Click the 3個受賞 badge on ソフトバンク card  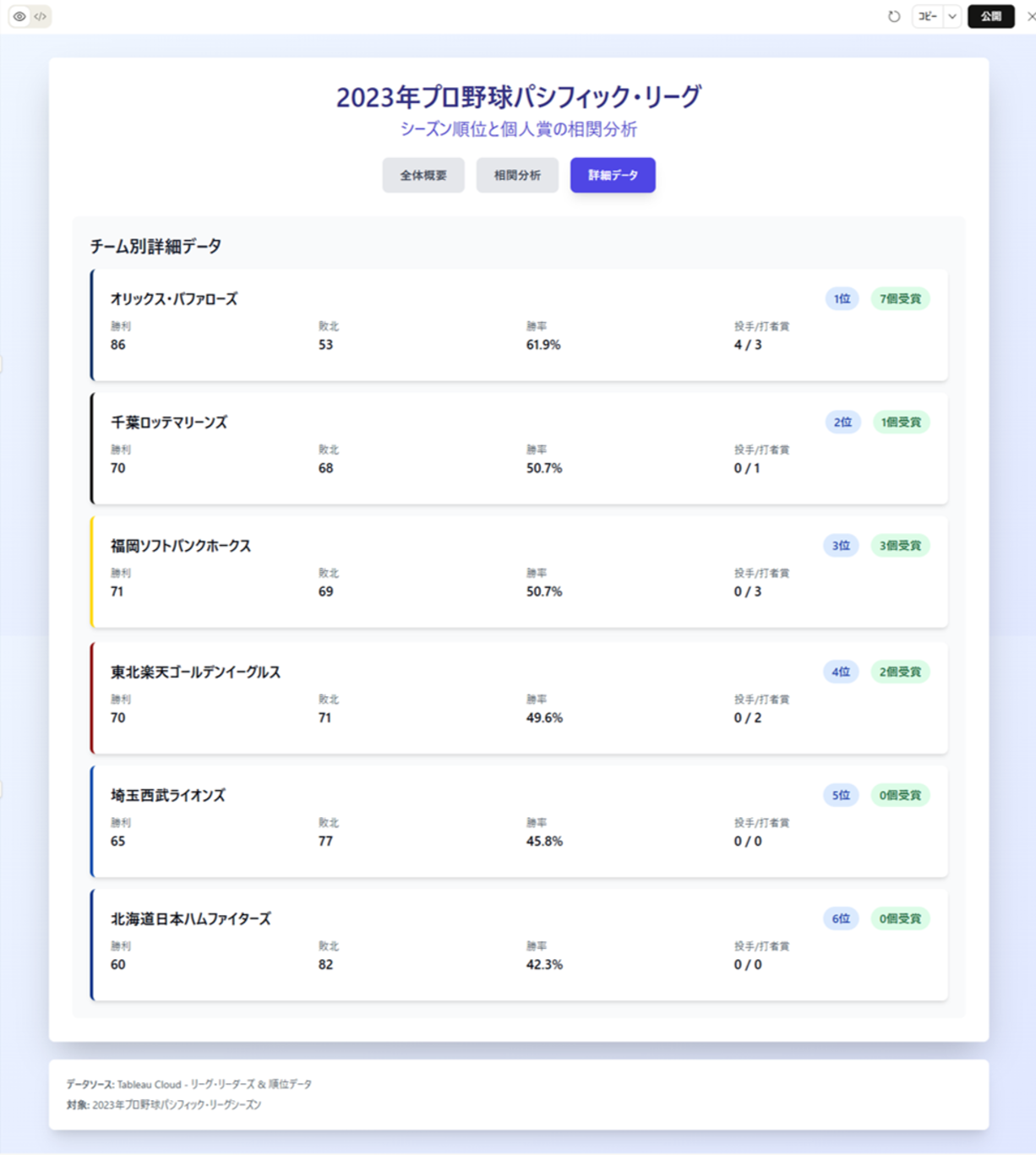click(900, 546)
